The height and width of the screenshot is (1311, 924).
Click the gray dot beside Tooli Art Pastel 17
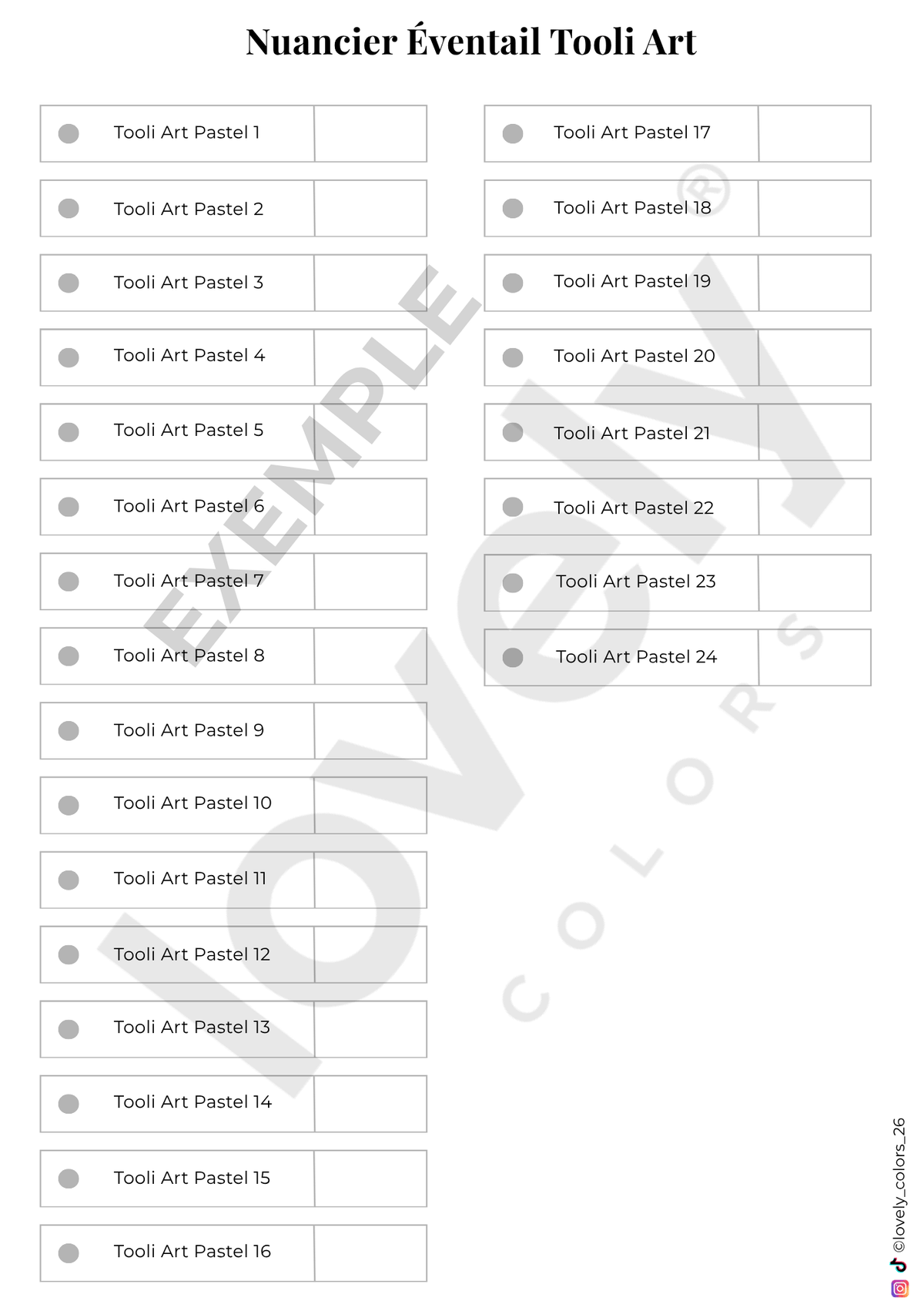(x=513, y=133)
